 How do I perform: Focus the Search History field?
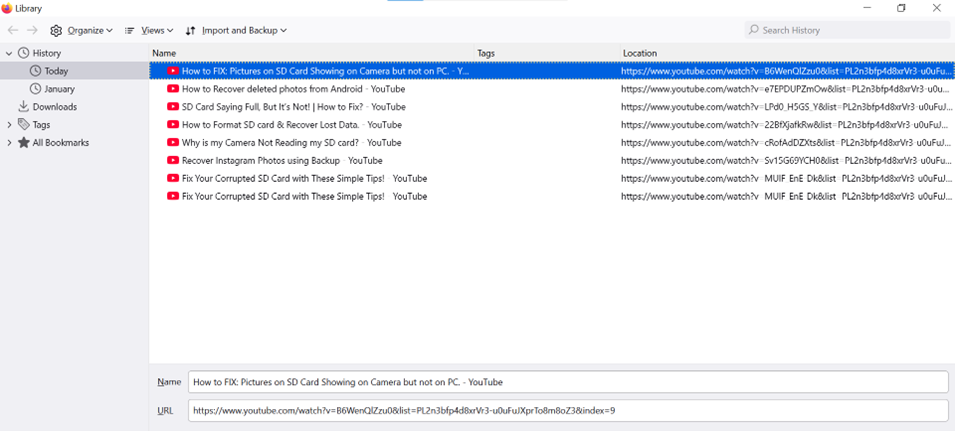click(x=847, y=30)
